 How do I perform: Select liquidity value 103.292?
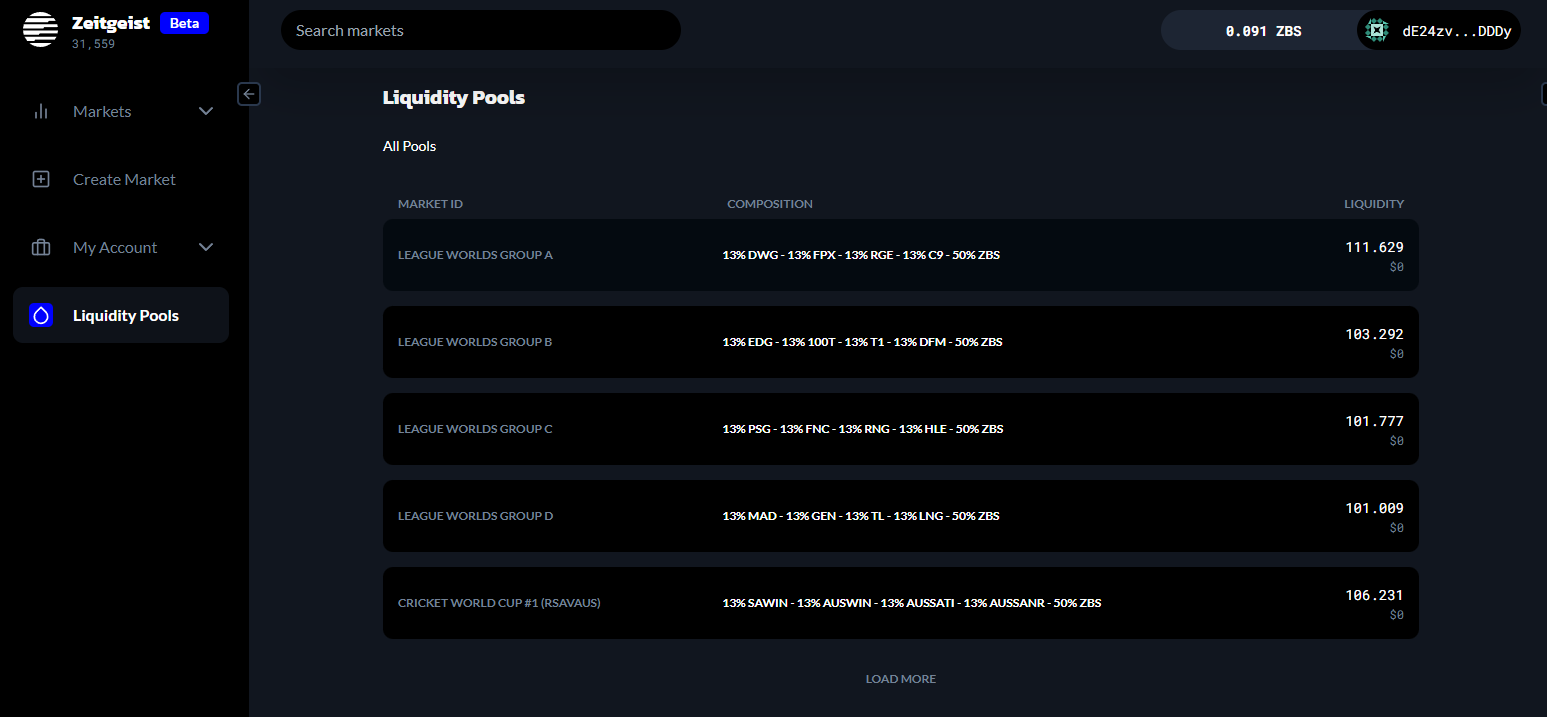point(1375,334)
